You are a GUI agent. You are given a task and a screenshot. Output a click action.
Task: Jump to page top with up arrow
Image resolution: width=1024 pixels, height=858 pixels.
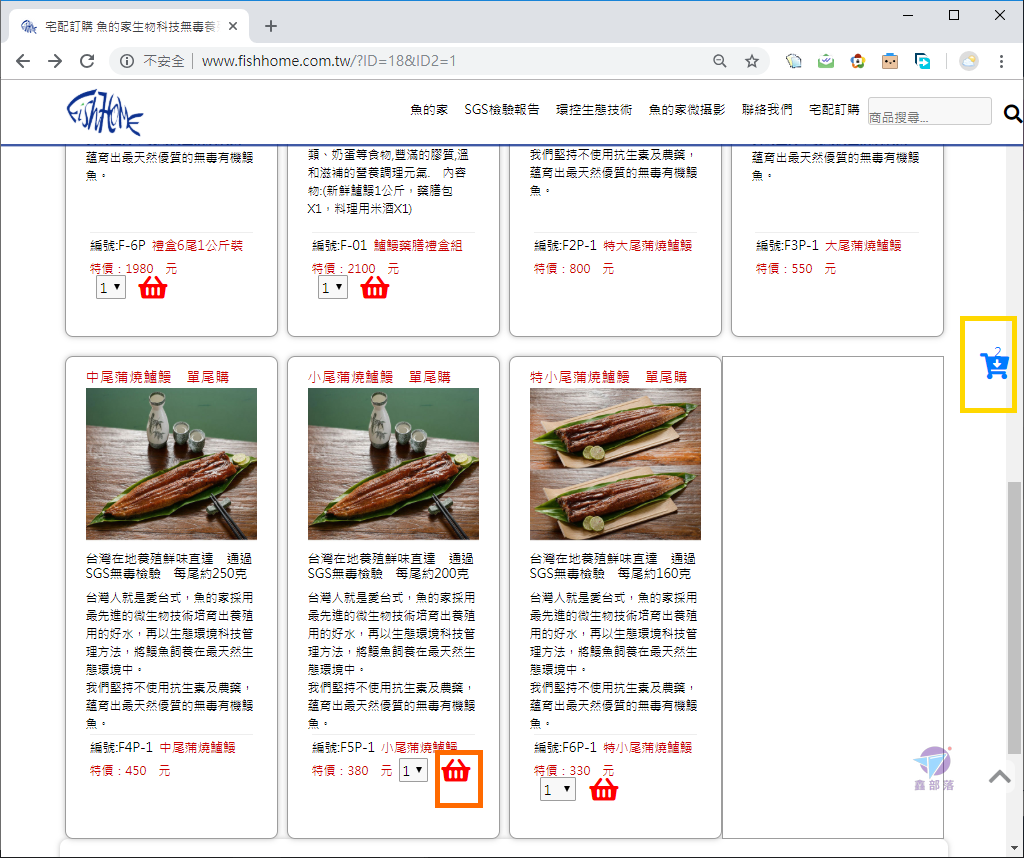tap(1000, 776)
